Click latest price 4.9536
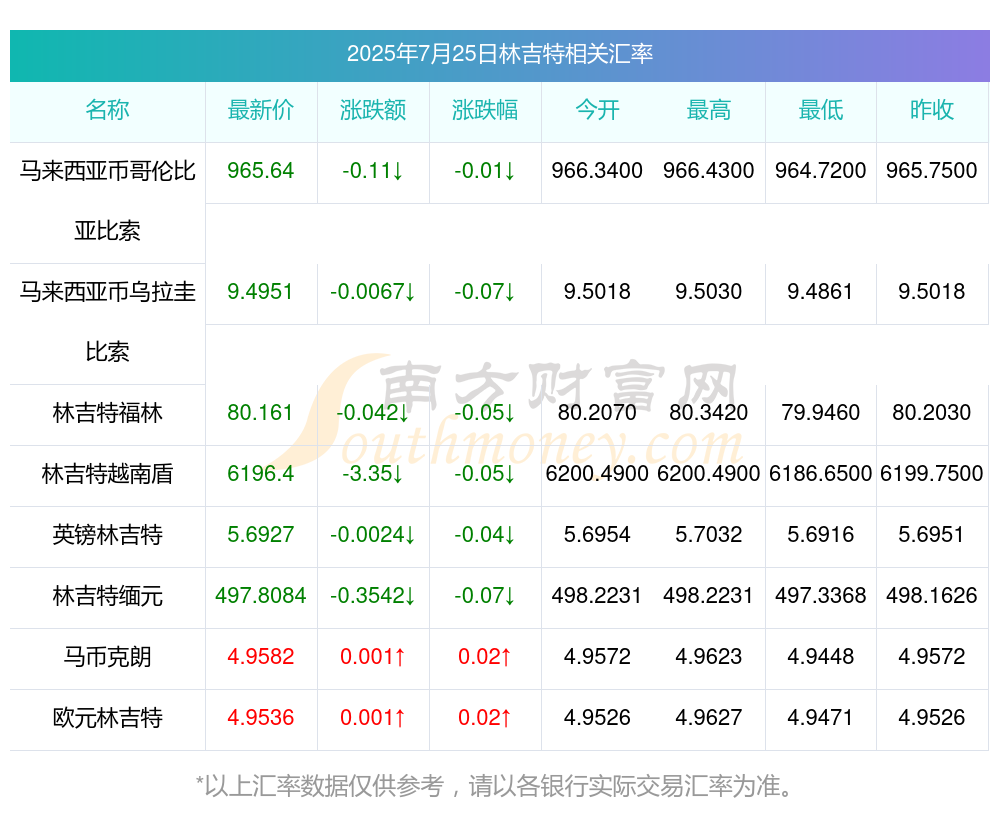The width and height of the screenshot is (1000, 817). pos(261,718)
